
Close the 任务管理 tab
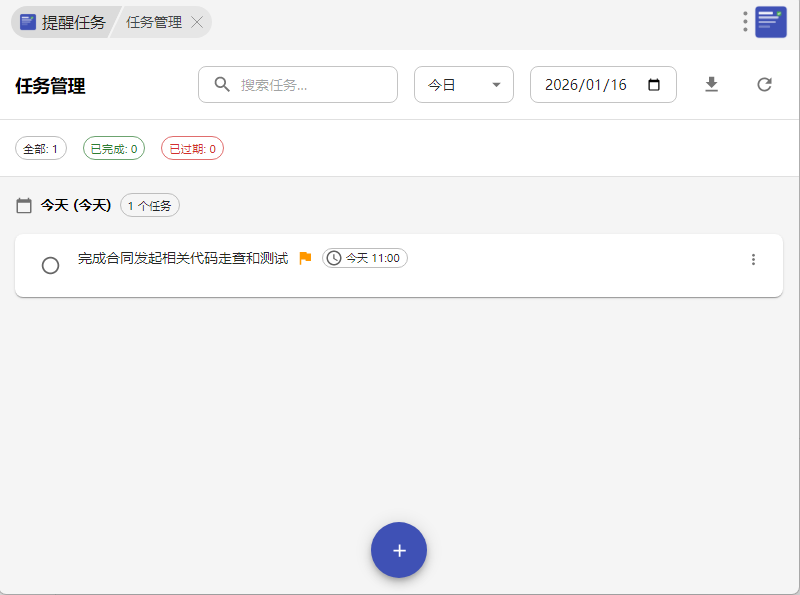click(x=197, y=22)
